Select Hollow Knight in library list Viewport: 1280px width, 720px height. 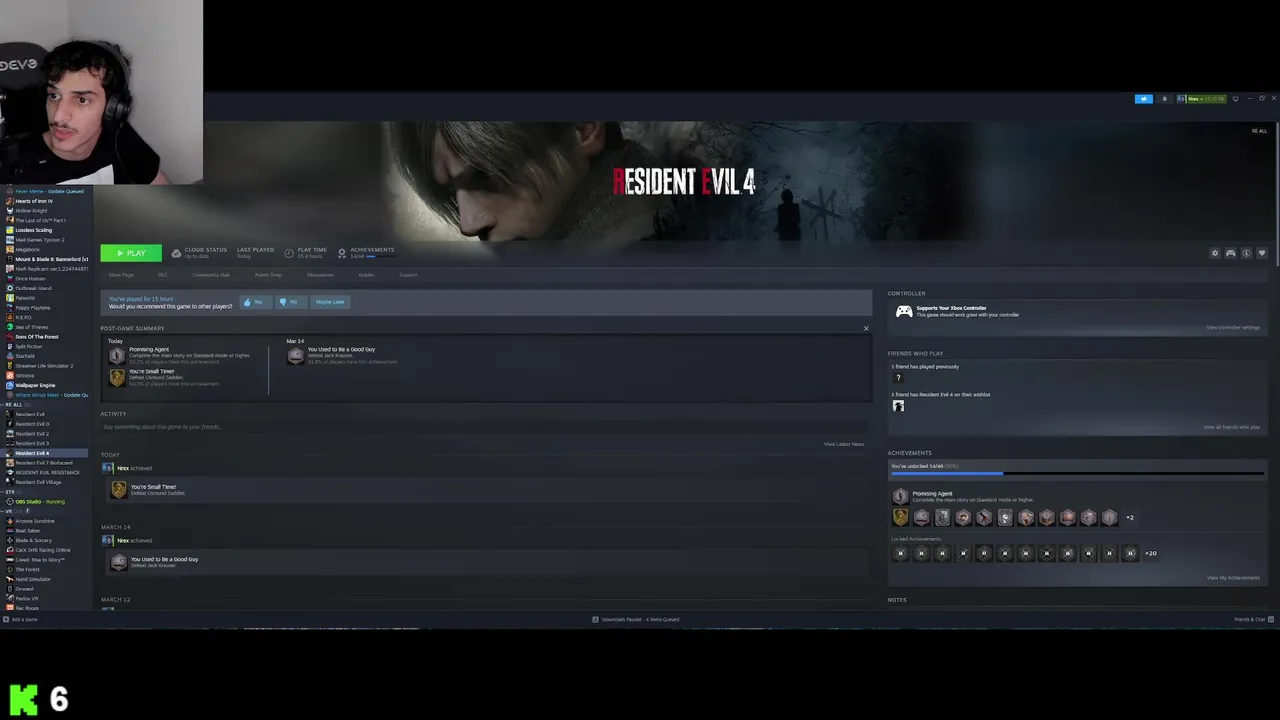point(31,211)
